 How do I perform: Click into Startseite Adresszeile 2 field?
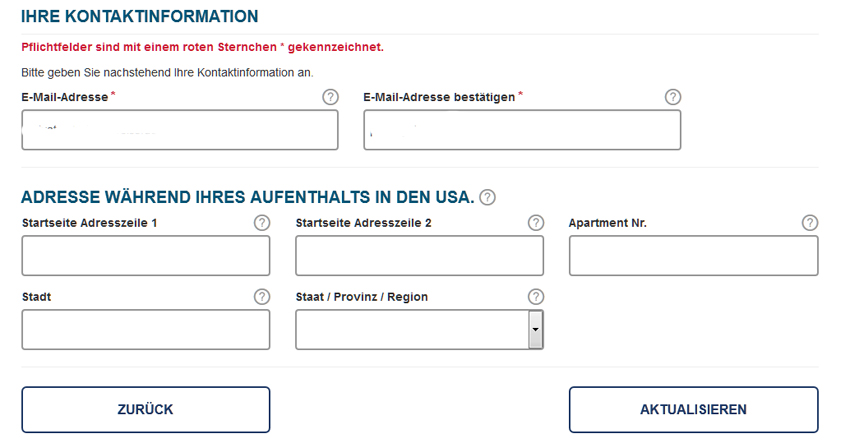pos(419,255)
